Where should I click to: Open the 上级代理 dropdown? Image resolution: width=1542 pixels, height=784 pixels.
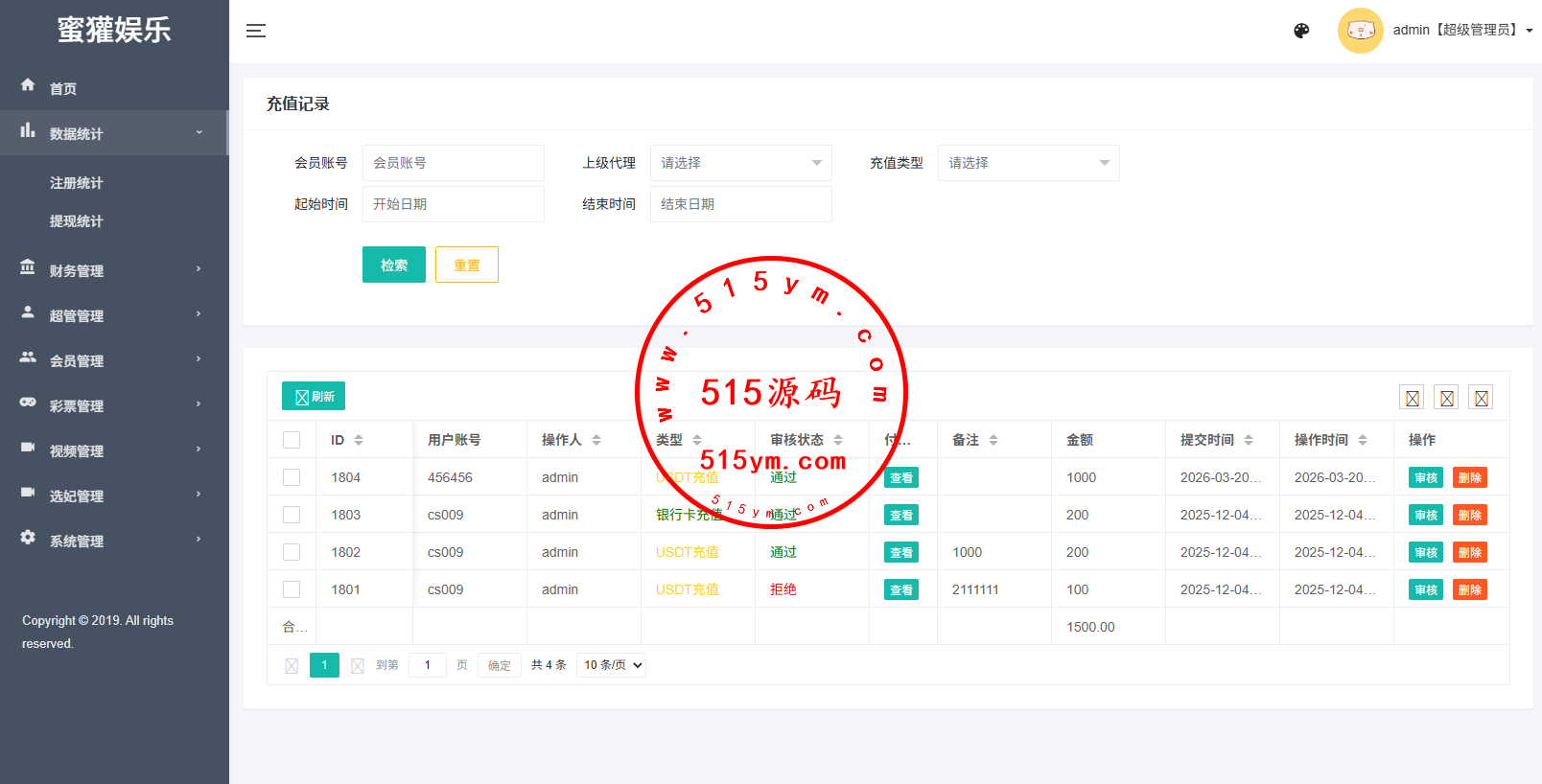point(740,163)
